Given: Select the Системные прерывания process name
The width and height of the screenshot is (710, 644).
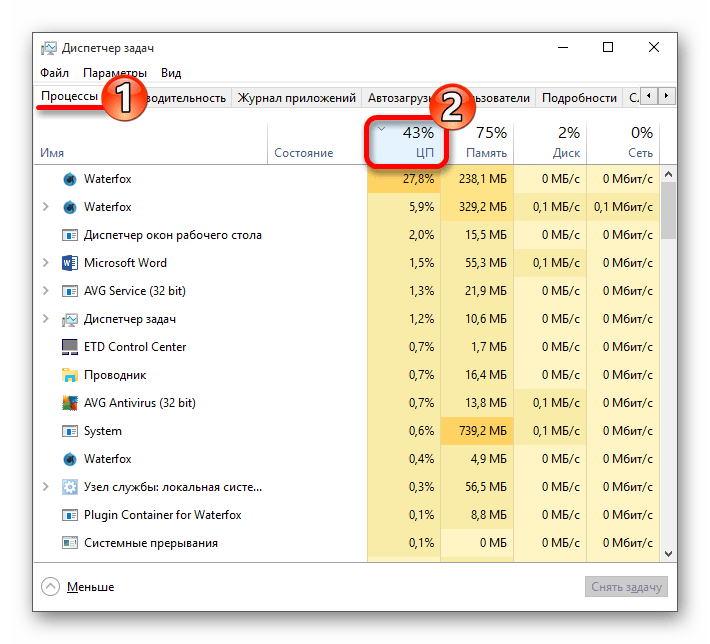Looking at the screenshot, I should [x=151, y=543].
